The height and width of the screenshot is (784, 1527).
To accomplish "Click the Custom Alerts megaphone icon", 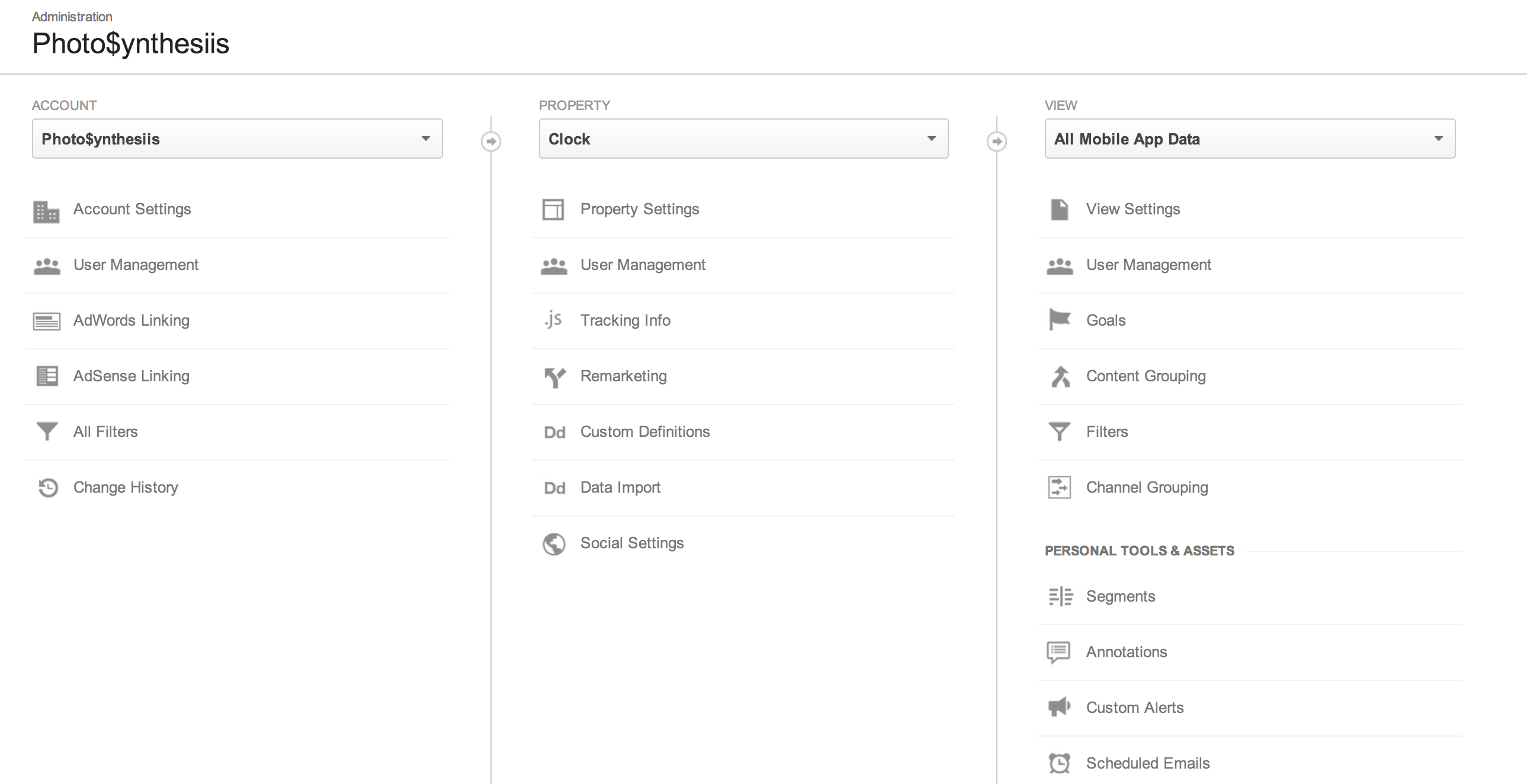I will tap(1059, 707).
